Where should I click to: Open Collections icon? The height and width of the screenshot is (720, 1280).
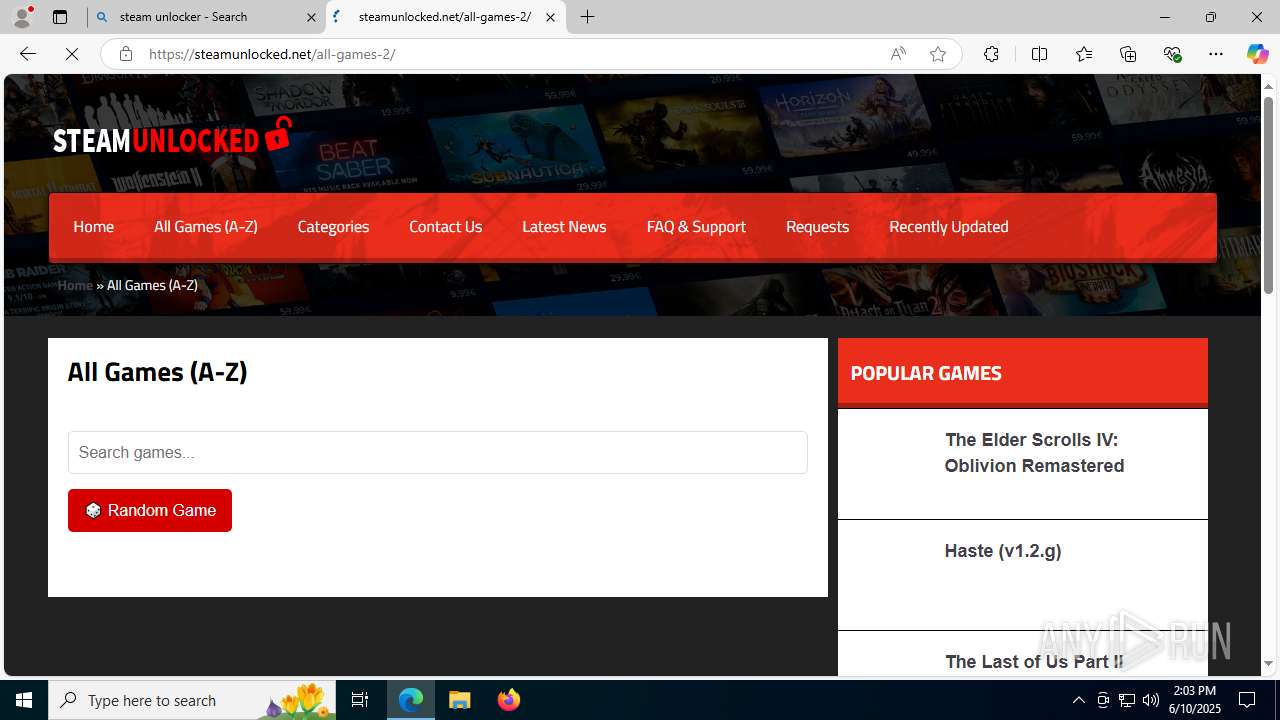click(1128, 54)
